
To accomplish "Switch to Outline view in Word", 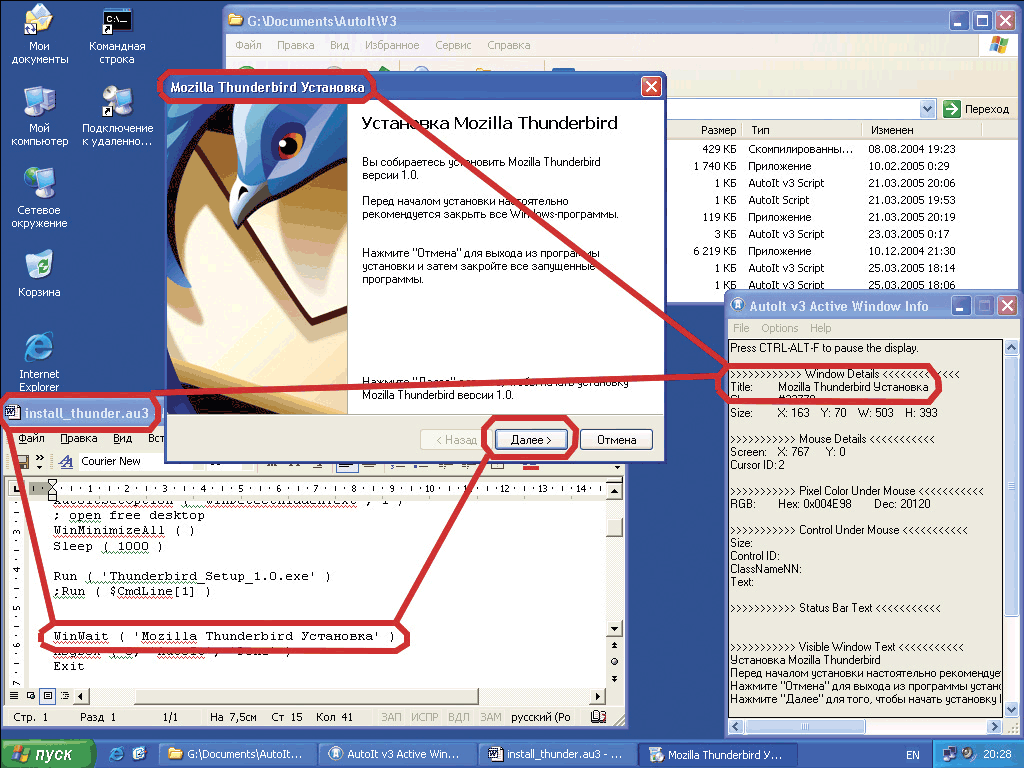I will [65, 696].
